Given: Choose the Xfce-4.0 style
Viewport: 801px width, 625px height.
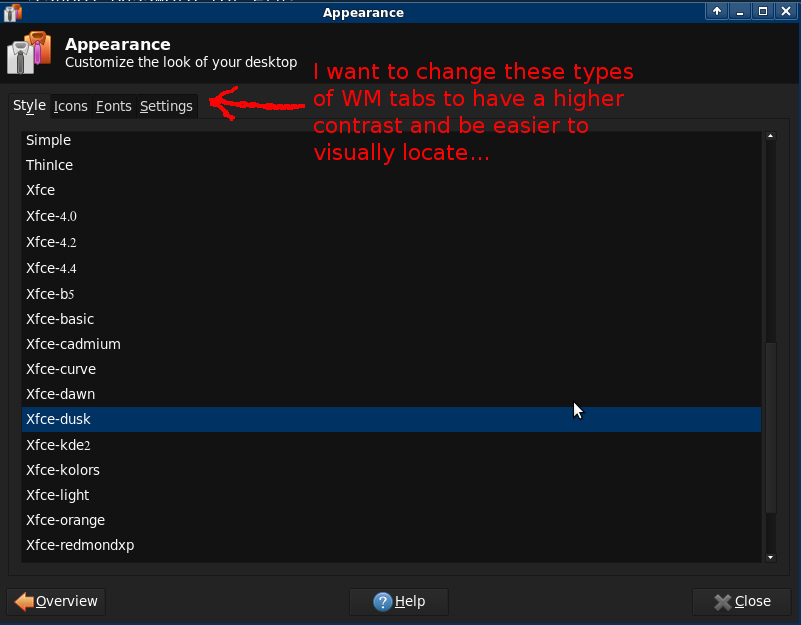Looking at the screenshot, I should (x=391, y=216).
